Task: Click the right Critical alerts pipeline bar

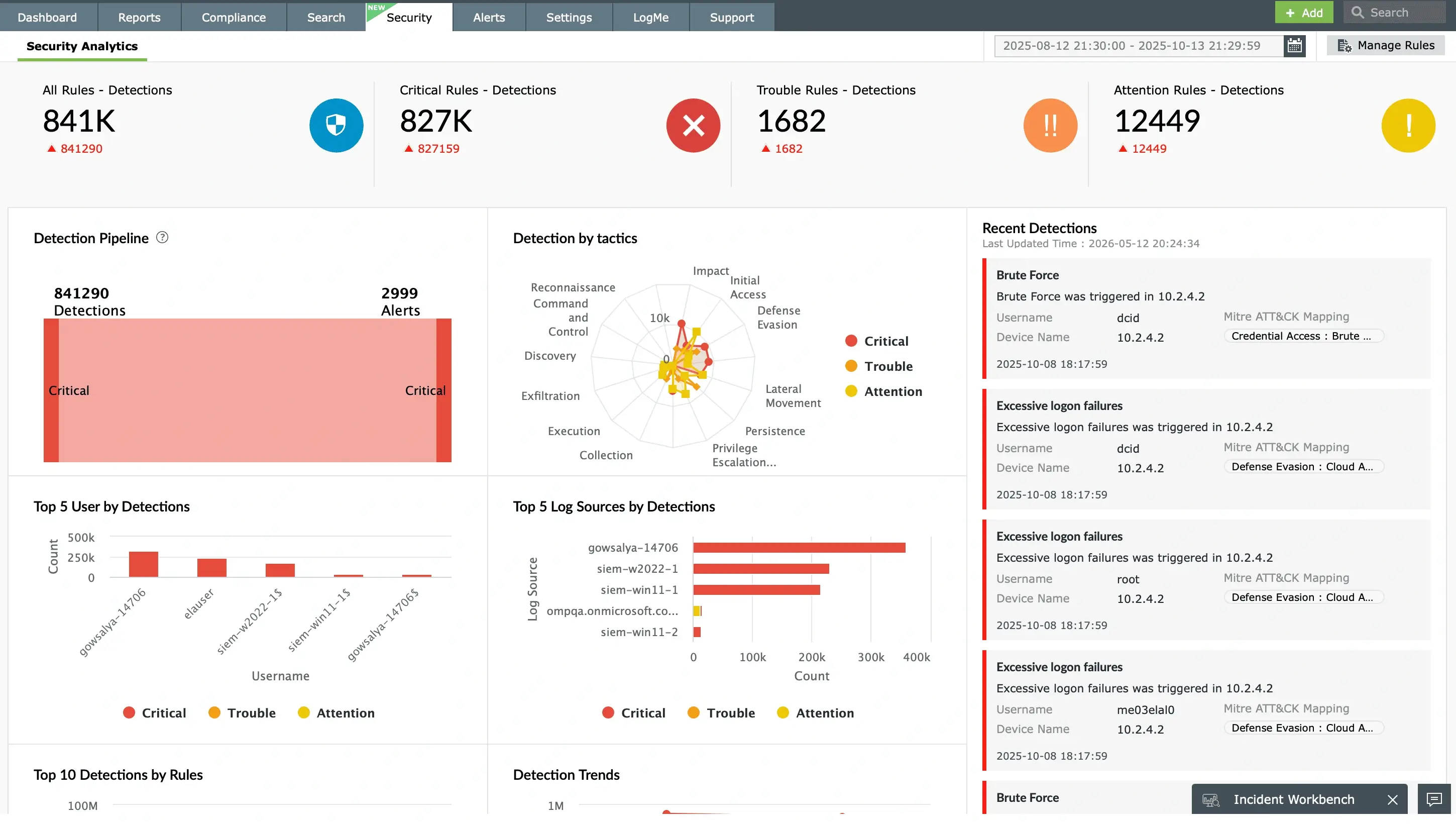Action: [x=443, y=390]
